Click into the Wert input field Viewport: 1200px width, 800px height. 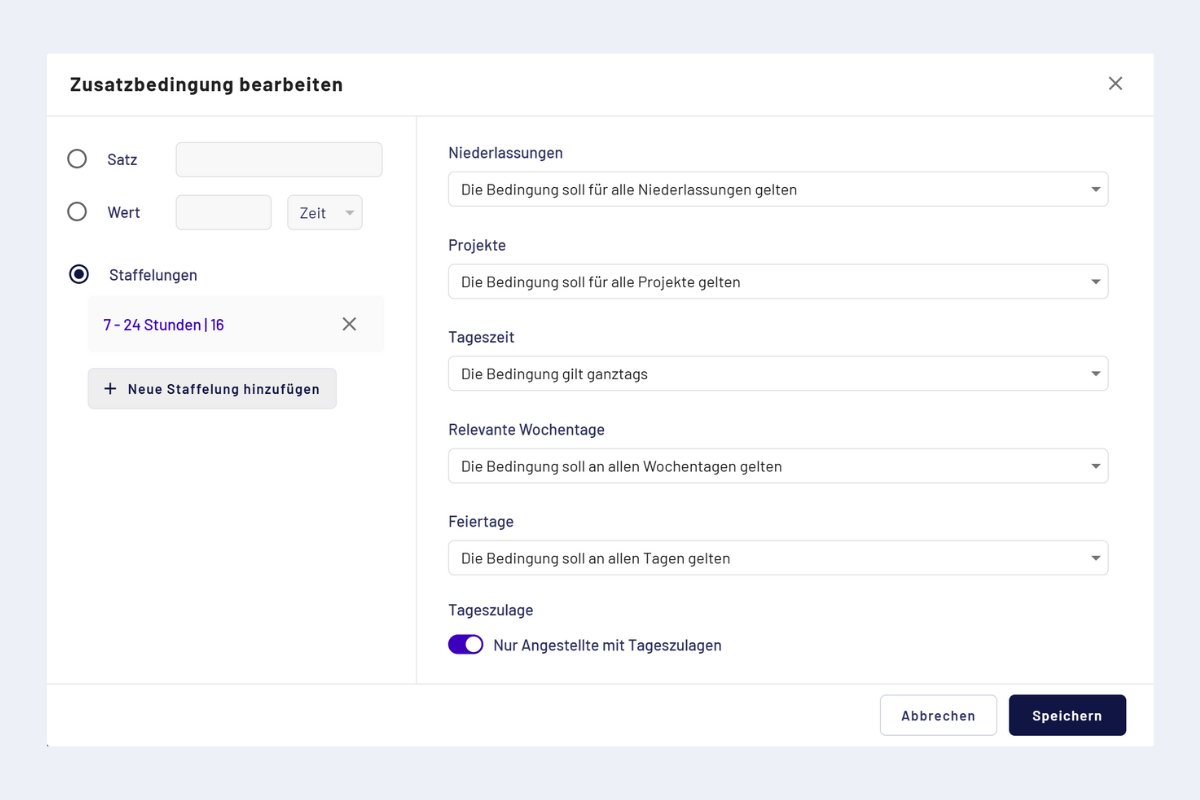[223, 213]
